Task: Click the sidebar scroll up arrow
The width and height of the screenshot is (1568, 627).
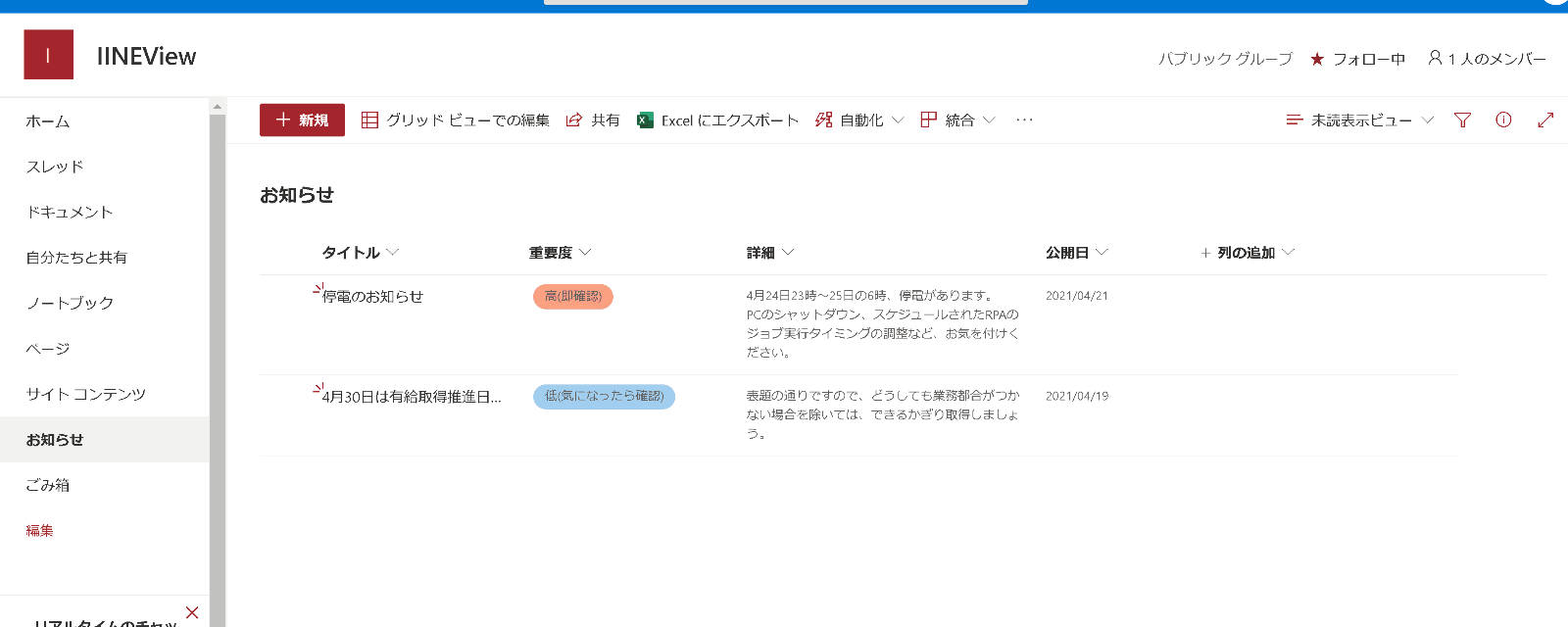Action: point(218,106)
